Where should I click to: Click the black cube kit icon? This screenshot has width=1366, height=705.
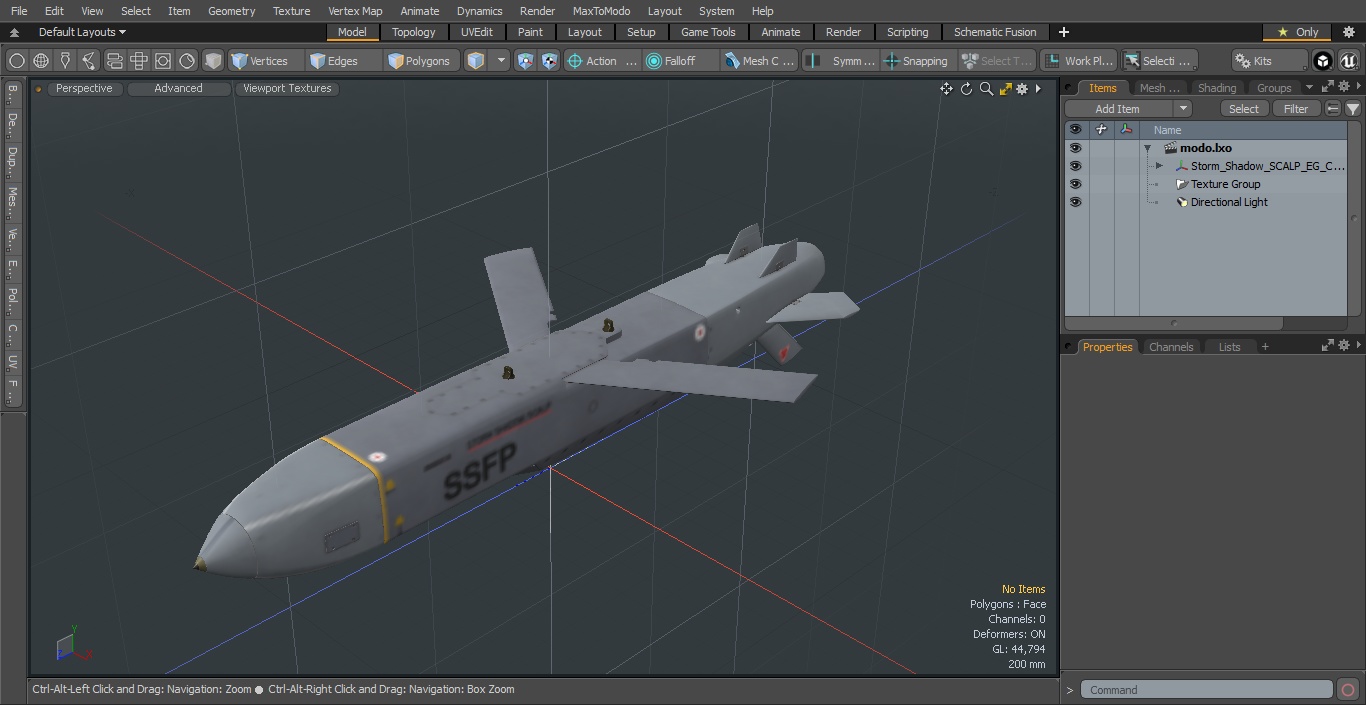tap(1323, 61)
